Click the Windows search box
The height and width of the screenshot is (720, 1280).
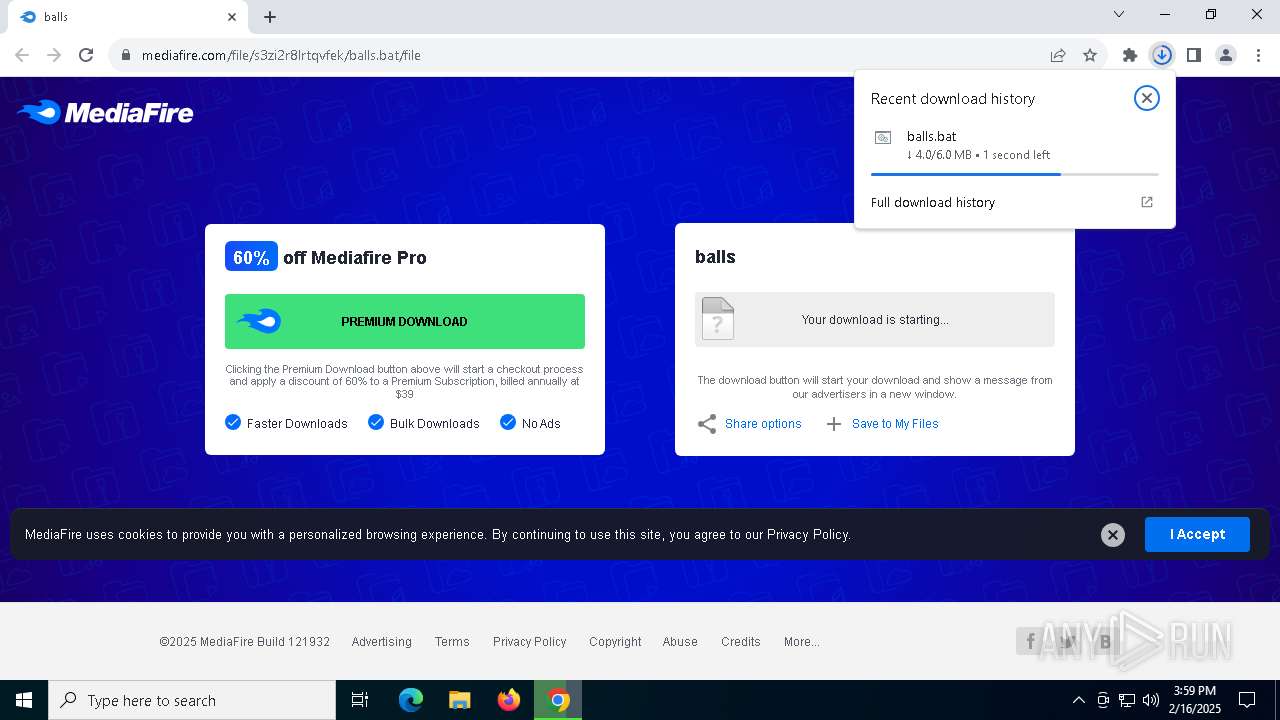click(x=192, y=700)
